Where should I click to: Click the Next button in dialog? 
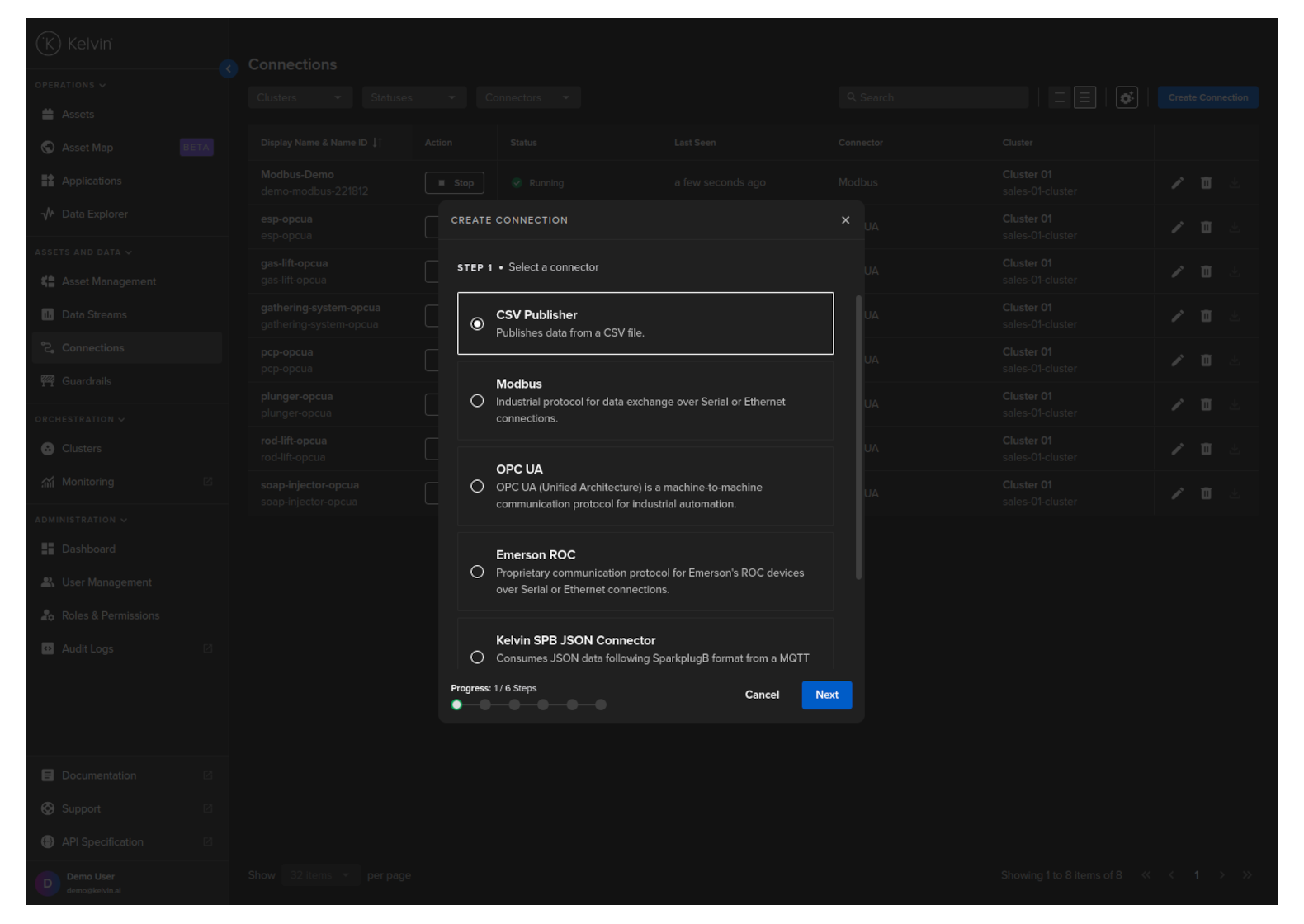826,695
